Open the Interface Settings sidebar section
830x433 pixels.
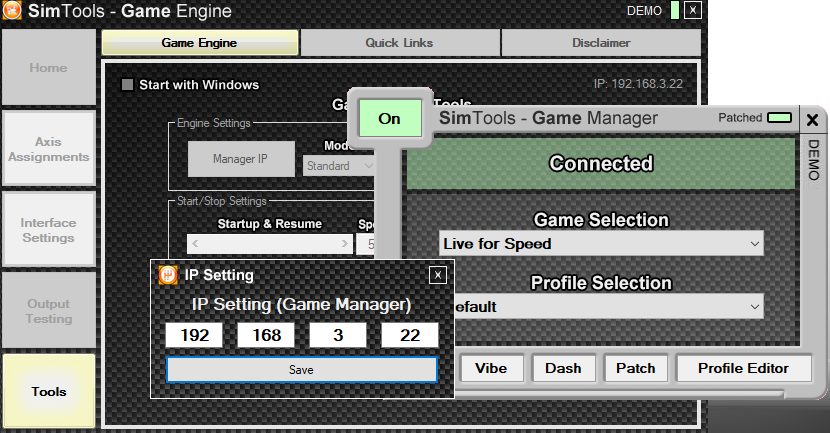coord(49,230)
